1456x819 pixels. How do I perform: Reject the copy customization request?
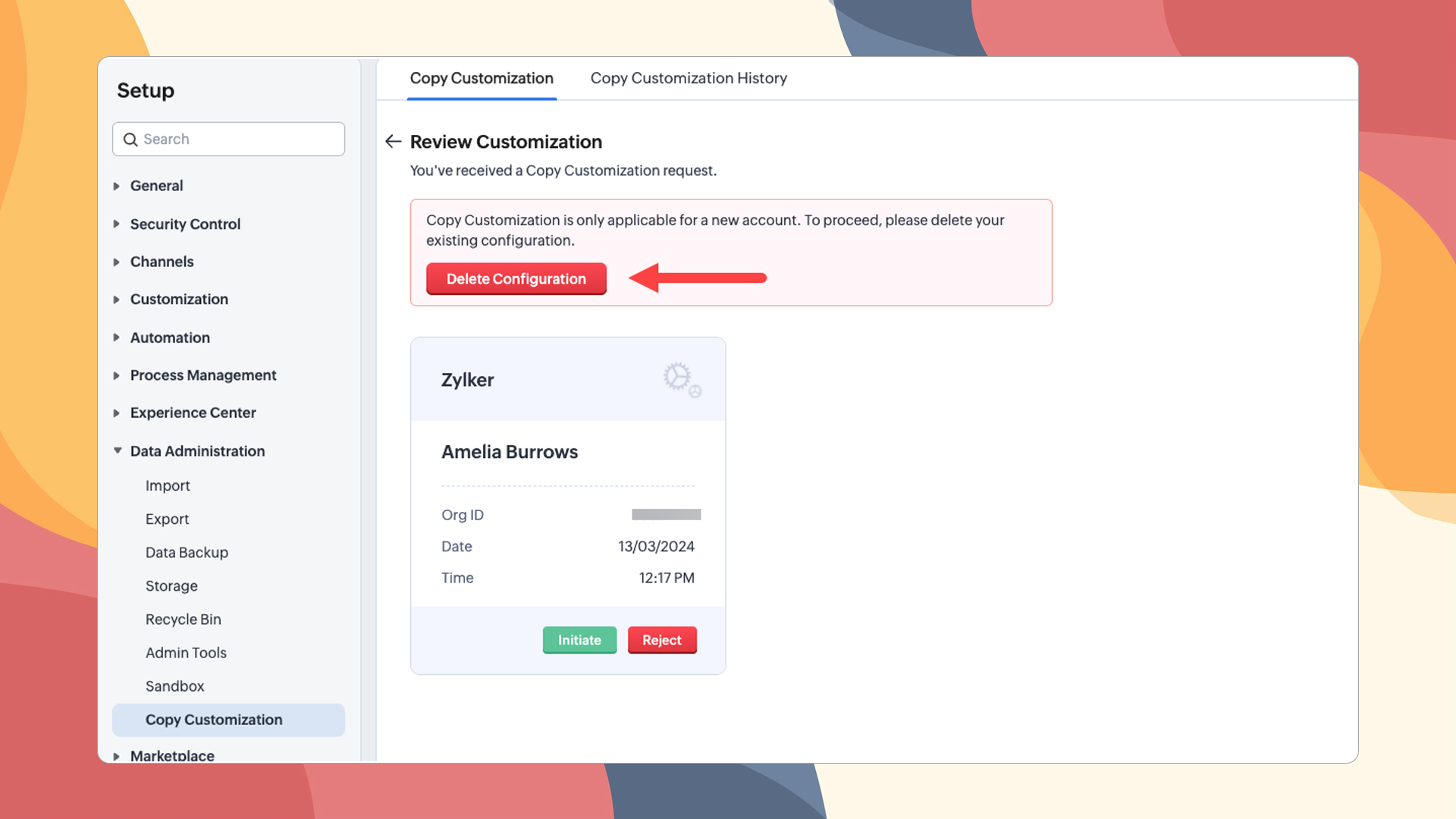coord(661,640)
